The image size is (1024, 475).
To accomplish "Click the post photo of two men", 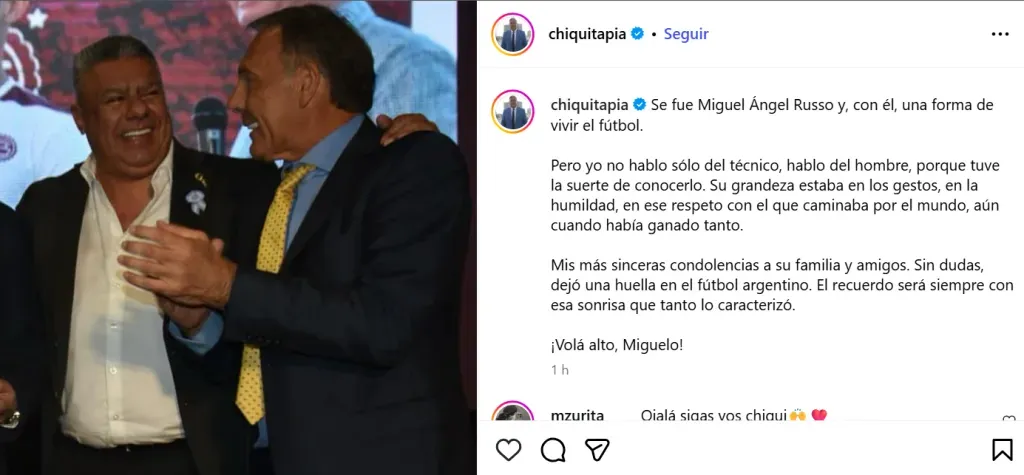I will tap(238, 237).
